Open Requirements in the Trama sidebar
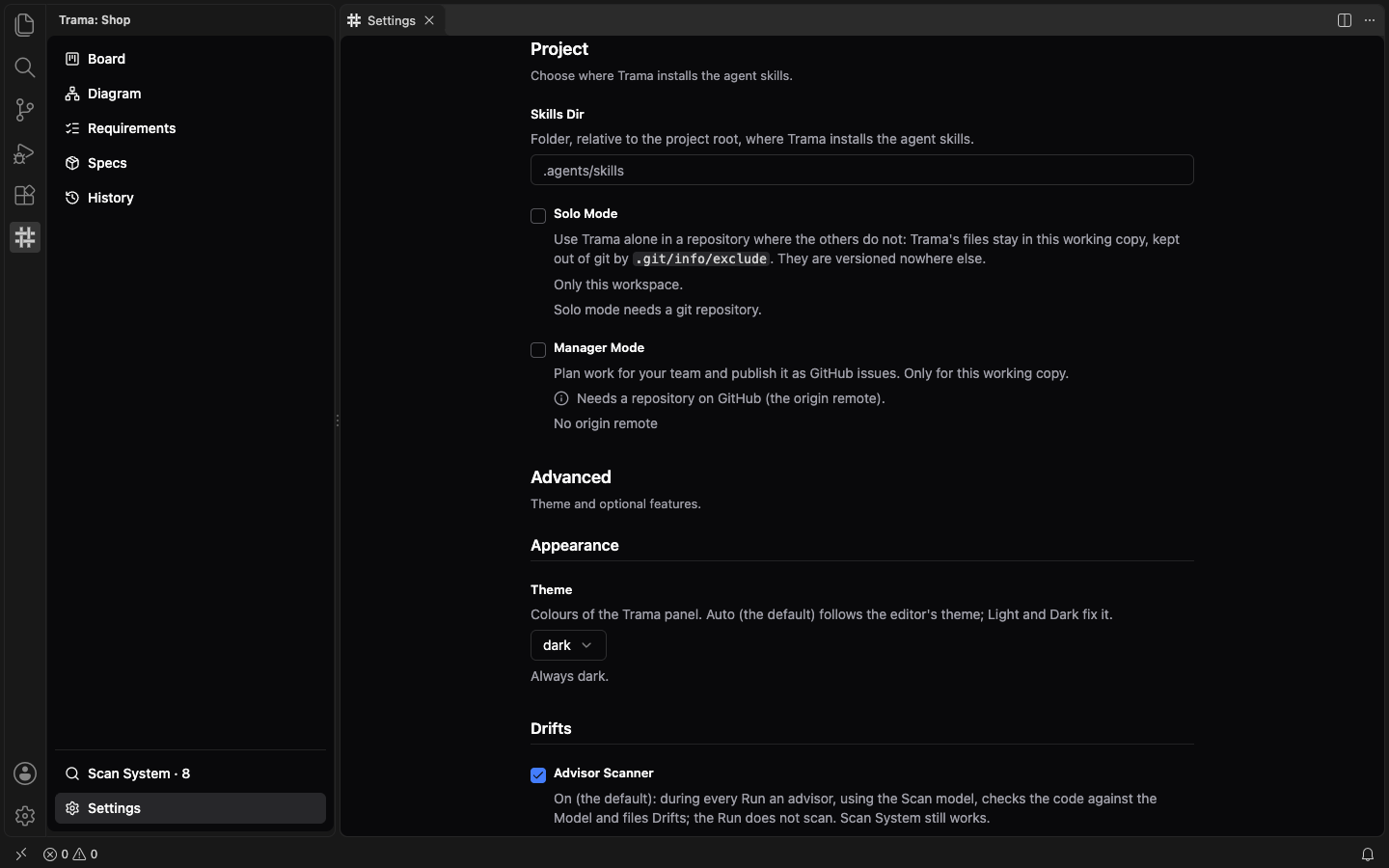The width and height of the screenshot is (1389, 868). [x=190, y=128]
